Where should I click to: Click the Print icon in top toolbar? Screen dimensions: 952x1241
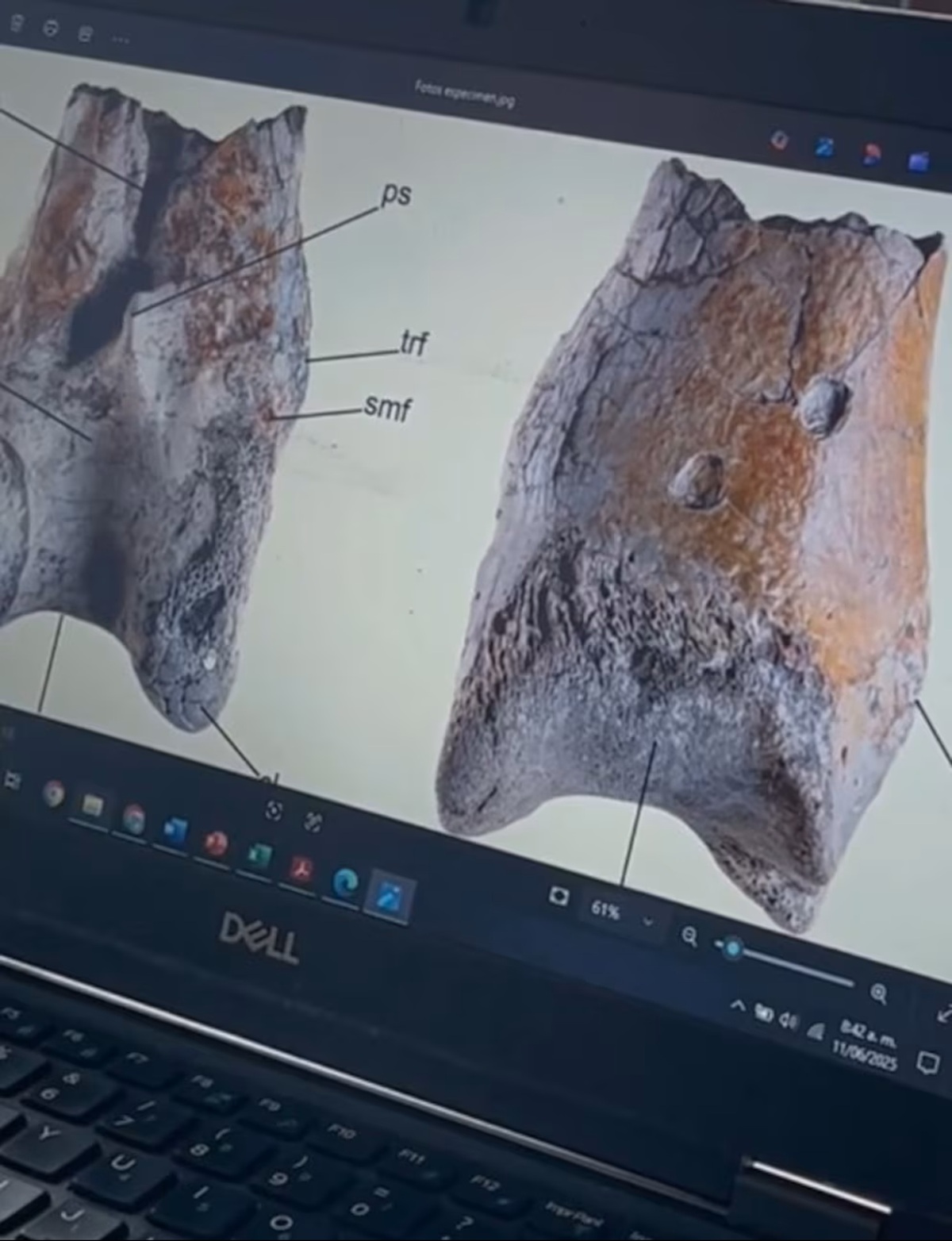(85, 33)
